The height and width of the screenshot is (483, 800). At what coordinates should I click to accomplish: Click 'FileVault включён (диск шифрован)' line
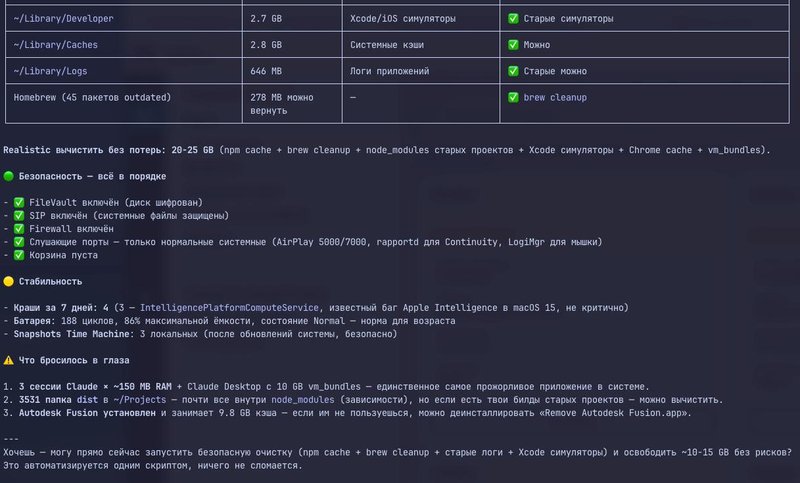click(x=116, y=202)
